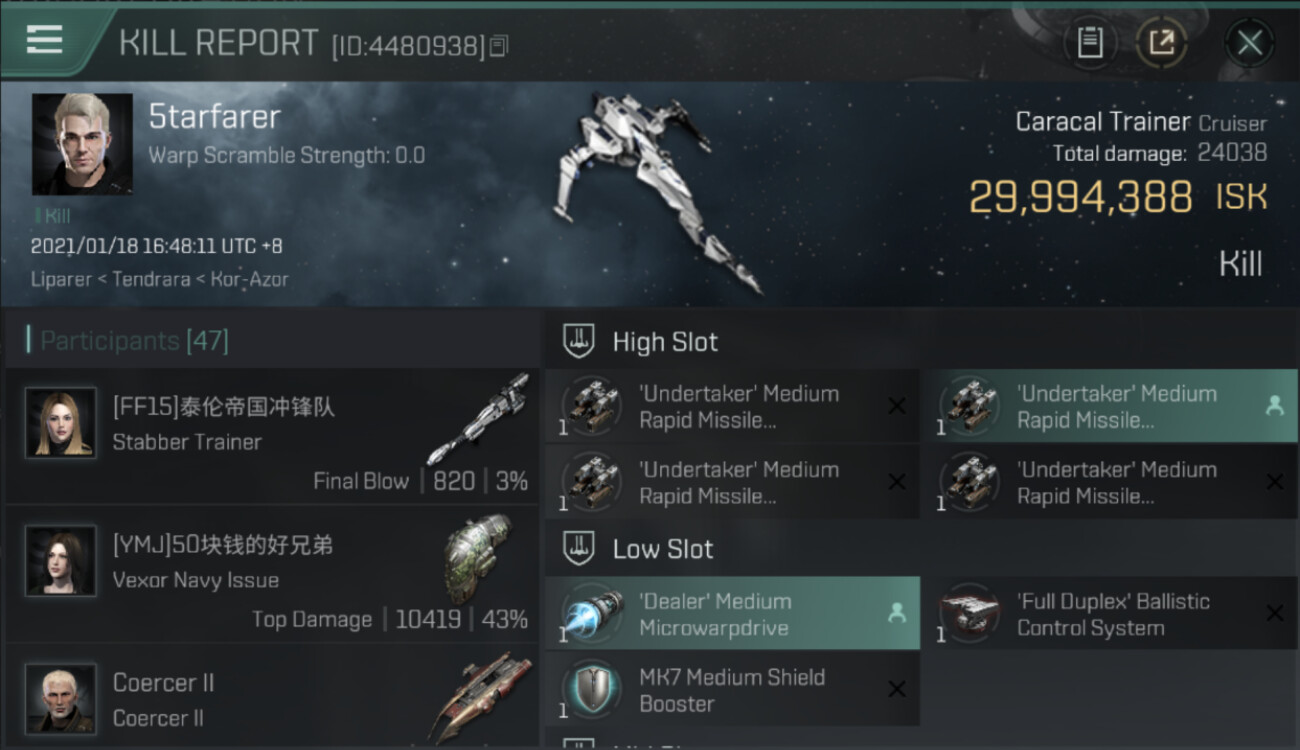1300x750 pixels.
Task: Select MK7 Medium Shield Booster item
Action: click(732, 690)
